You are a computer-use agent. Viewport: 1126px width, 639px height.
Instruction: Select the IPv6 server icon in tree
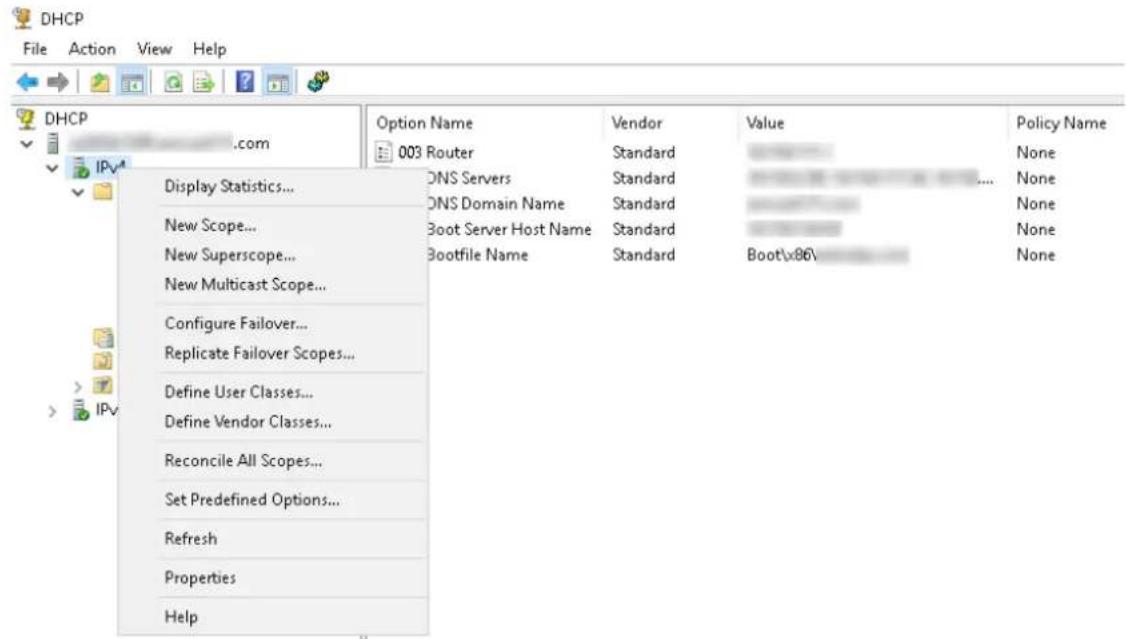tap(80, 410)
